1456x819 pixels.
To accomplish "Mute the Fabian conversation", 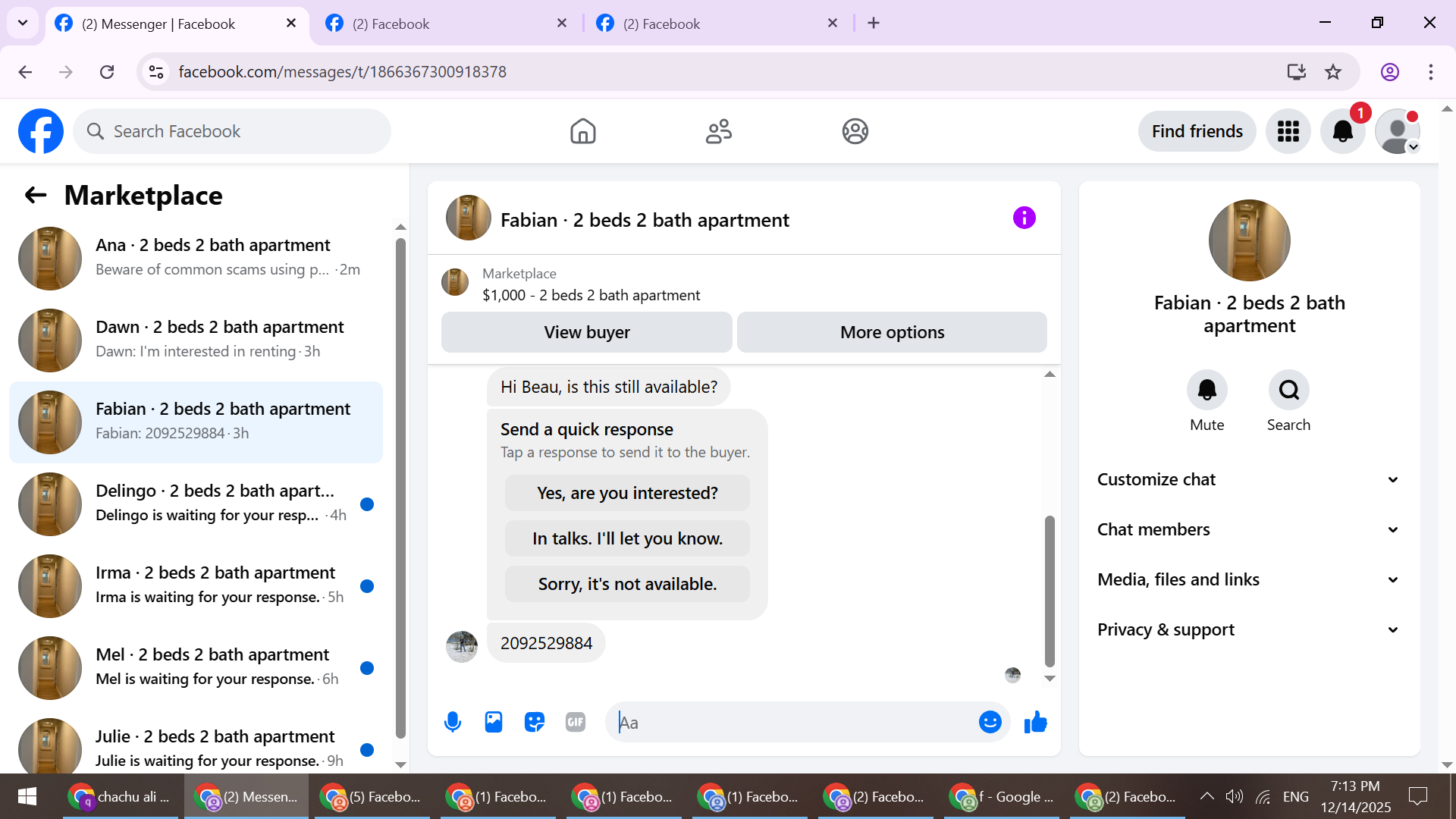I will coord(1207,390).
